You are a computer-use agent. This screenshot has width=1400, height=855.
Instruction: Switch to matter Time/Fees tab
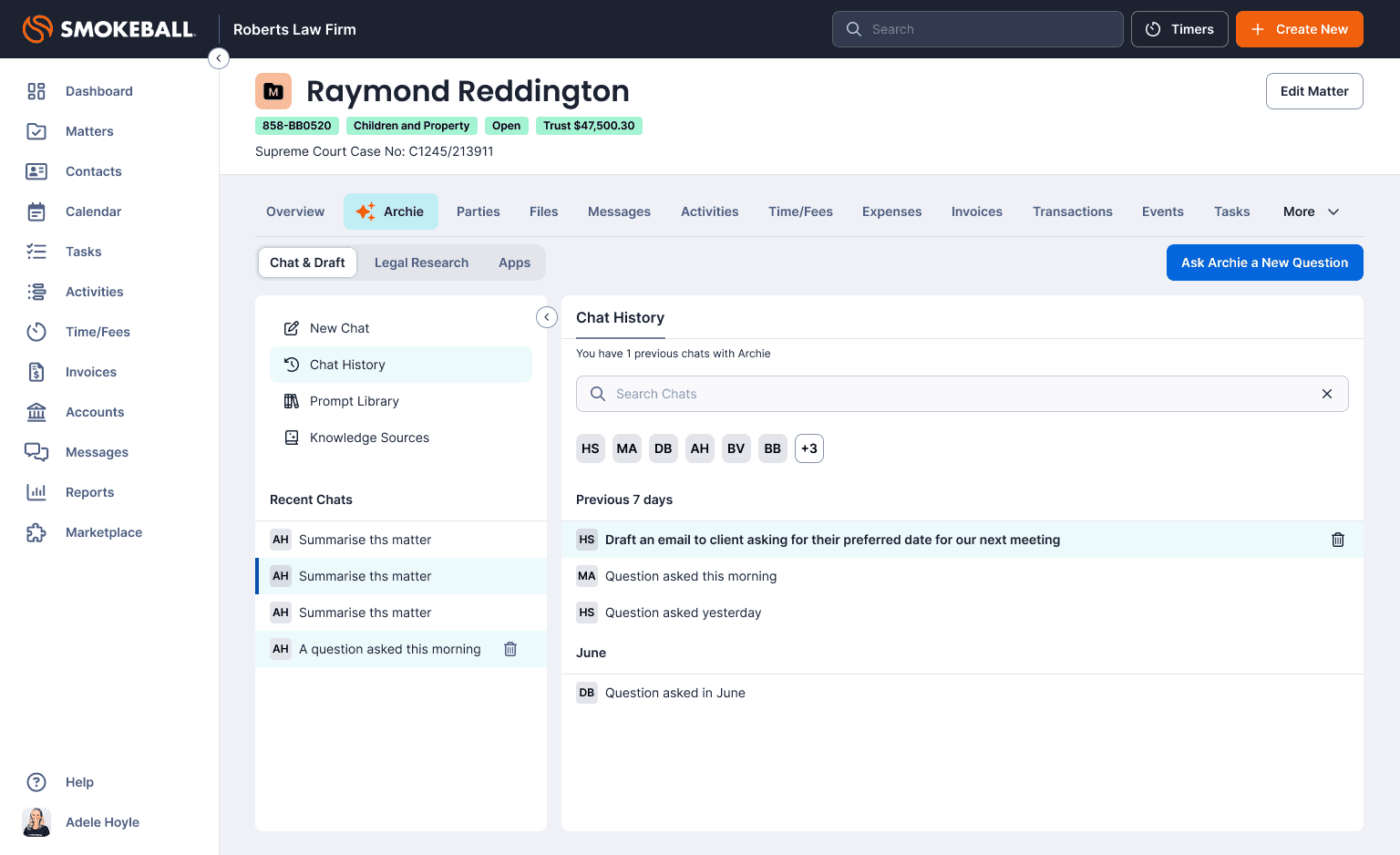pos(800,211)
